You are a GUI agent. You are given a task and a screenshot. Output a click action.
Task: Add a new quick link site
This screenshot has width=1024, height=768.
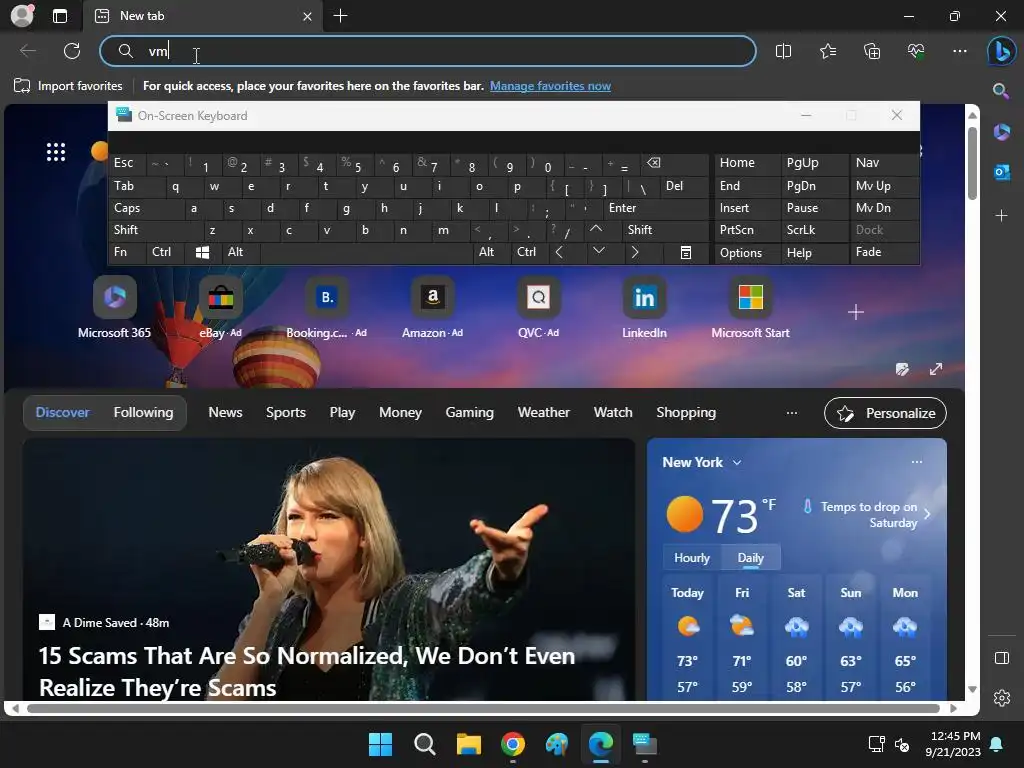[x=856, y=312]
